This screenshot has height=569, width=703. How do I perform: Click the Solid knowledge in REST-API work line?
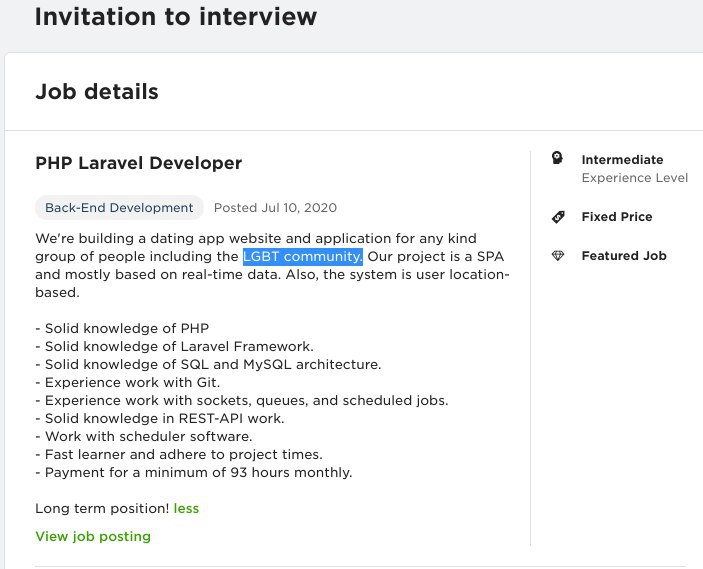[160, 418]
